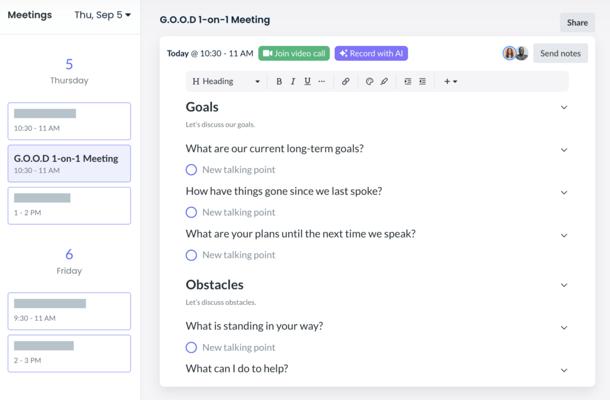The image size is (610, 400).
Task: Underline the selected text
Action: (x=307, y=81)
